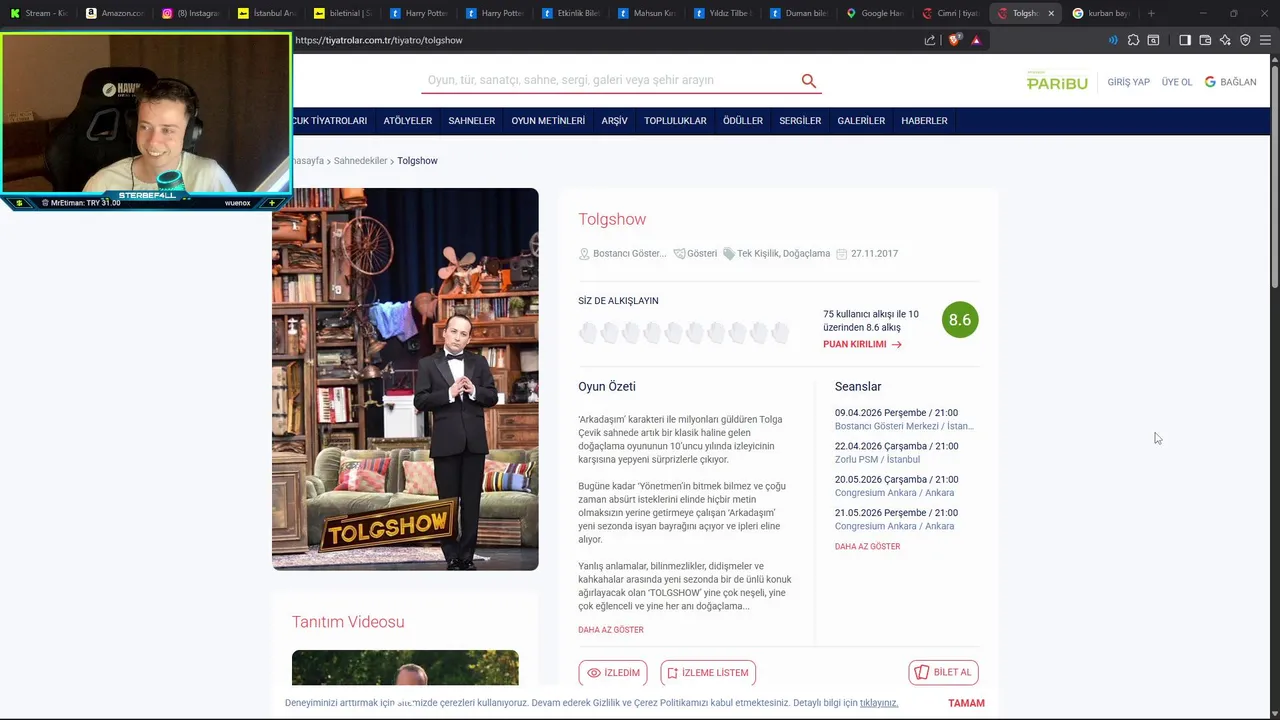Open browser extensions puzzle icon
The width and height of the screenshot is (1280, 720).
pos(1133,40)
